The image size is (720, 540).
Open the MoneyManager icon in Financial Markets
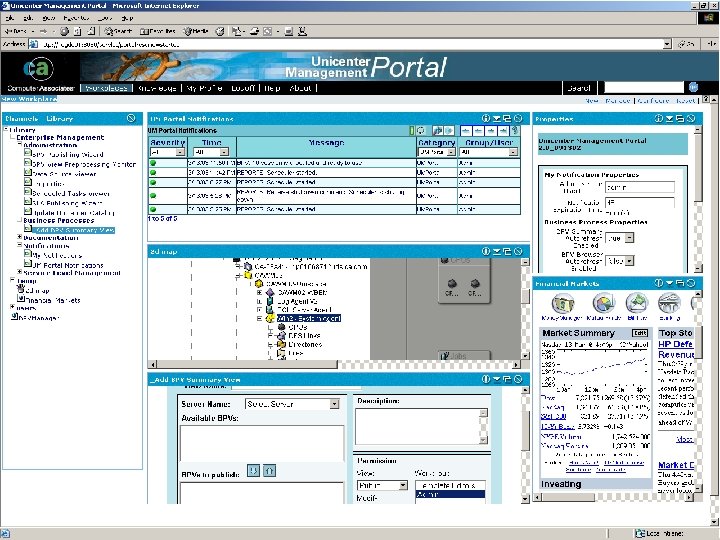tap(562, 304)
